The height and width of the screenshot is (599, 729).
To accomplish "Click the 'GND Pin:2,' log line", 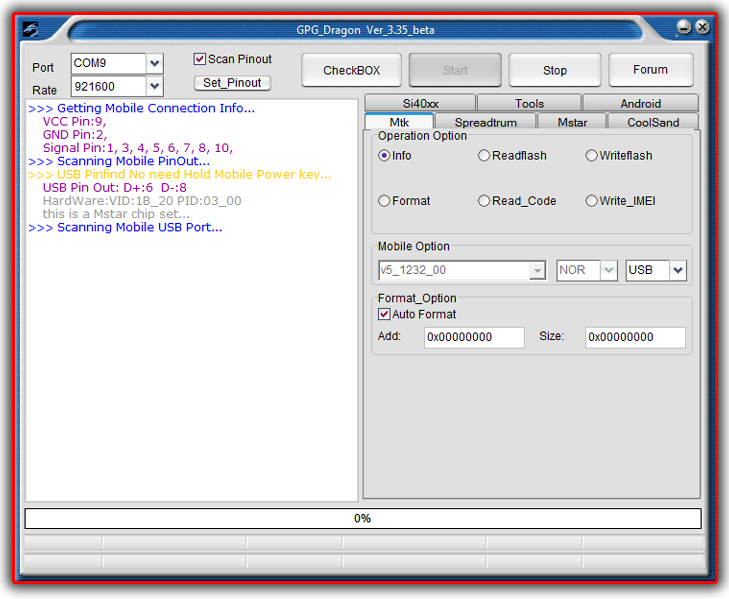I will [x=75, y=135].
